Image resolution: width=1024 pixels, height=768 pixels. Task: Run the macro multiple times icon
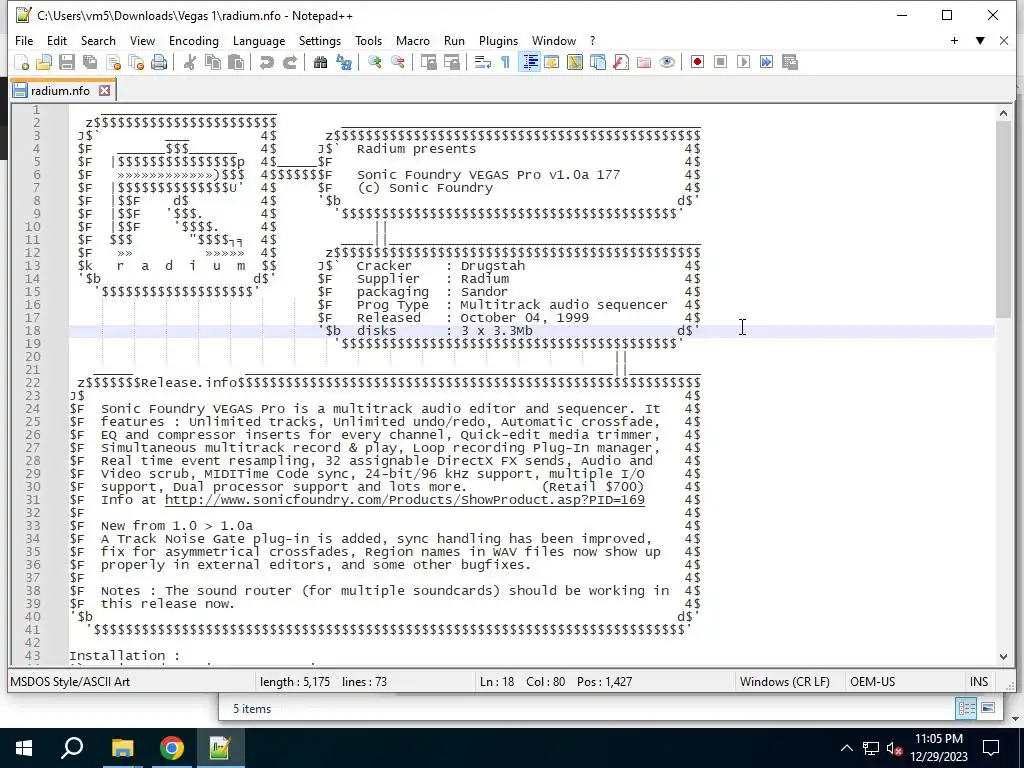click(x=767, y=62)
